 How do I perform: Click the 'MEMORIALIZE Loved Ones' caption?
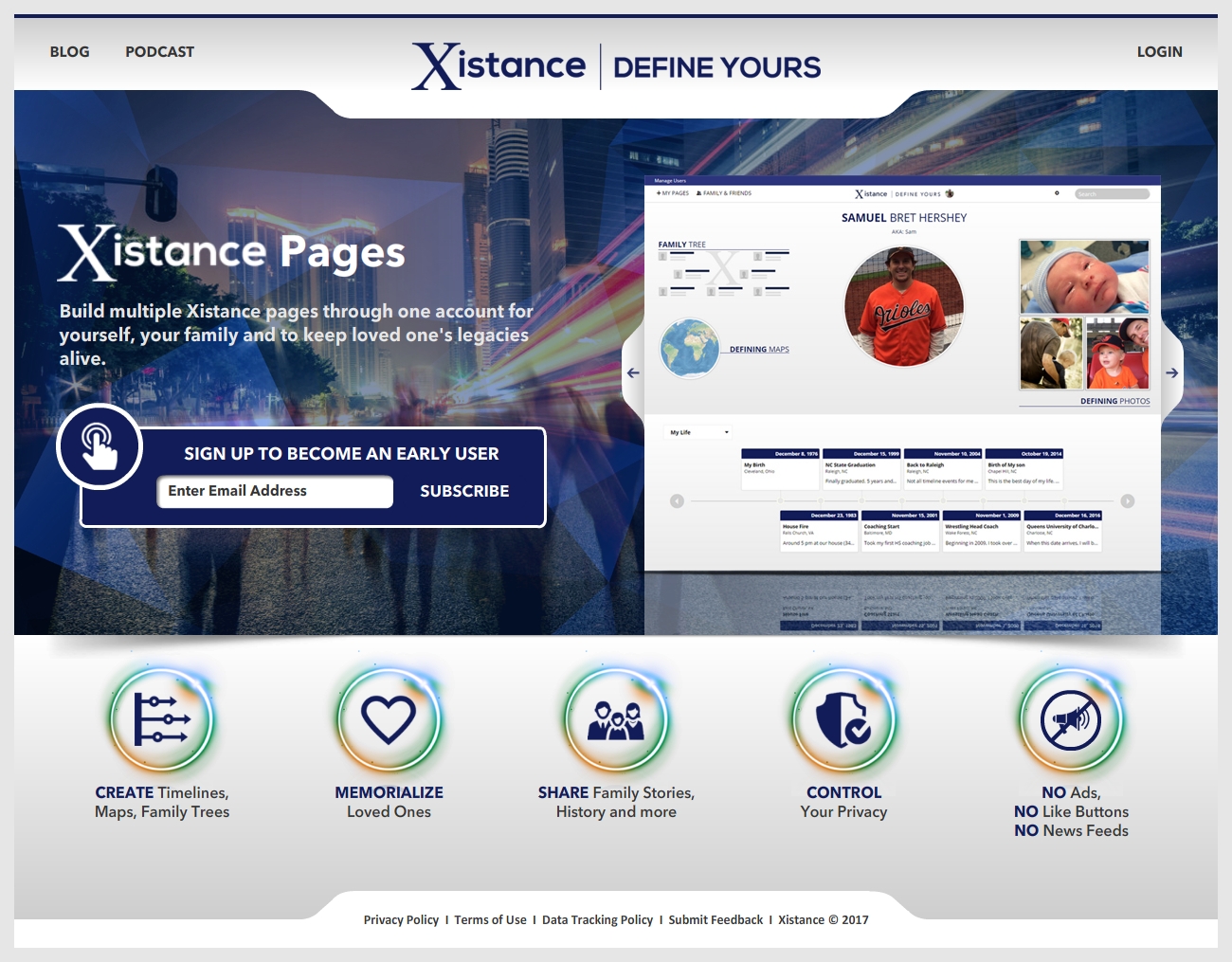(x=389, y=802)
